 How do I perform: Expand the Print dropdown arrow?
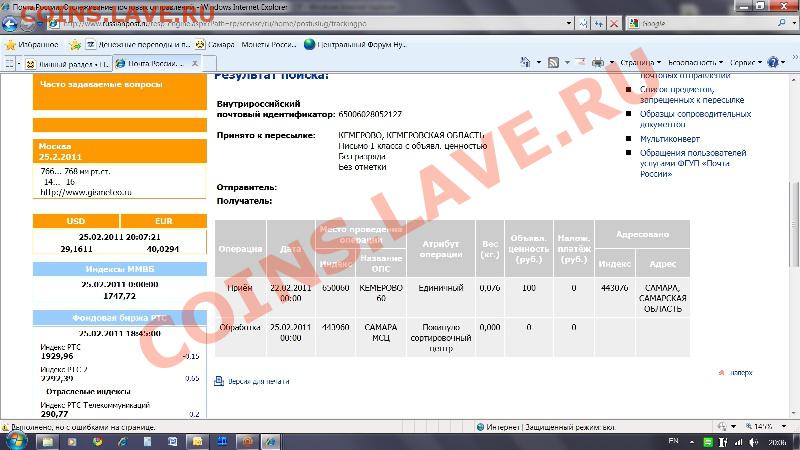point(612,62)
